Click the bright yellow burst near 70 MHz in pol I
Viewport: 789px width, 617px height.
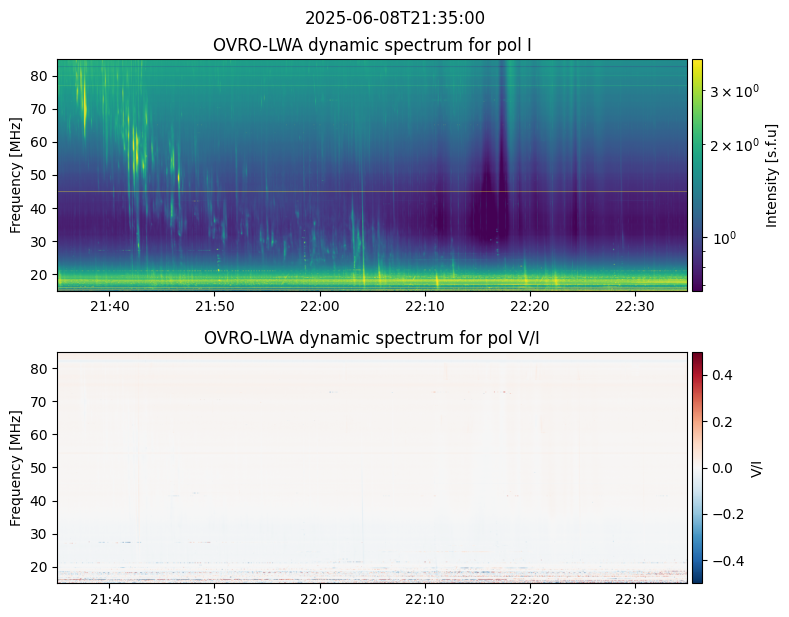pyautogui.click(x=83, y=102)
